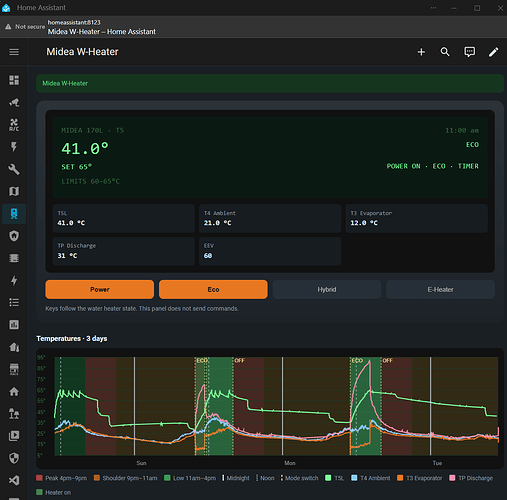Image resolution: width=507 pixels, height=500 pixels.
Task: Open the Media play-box sidebar icon
Action: pos(14,436)
